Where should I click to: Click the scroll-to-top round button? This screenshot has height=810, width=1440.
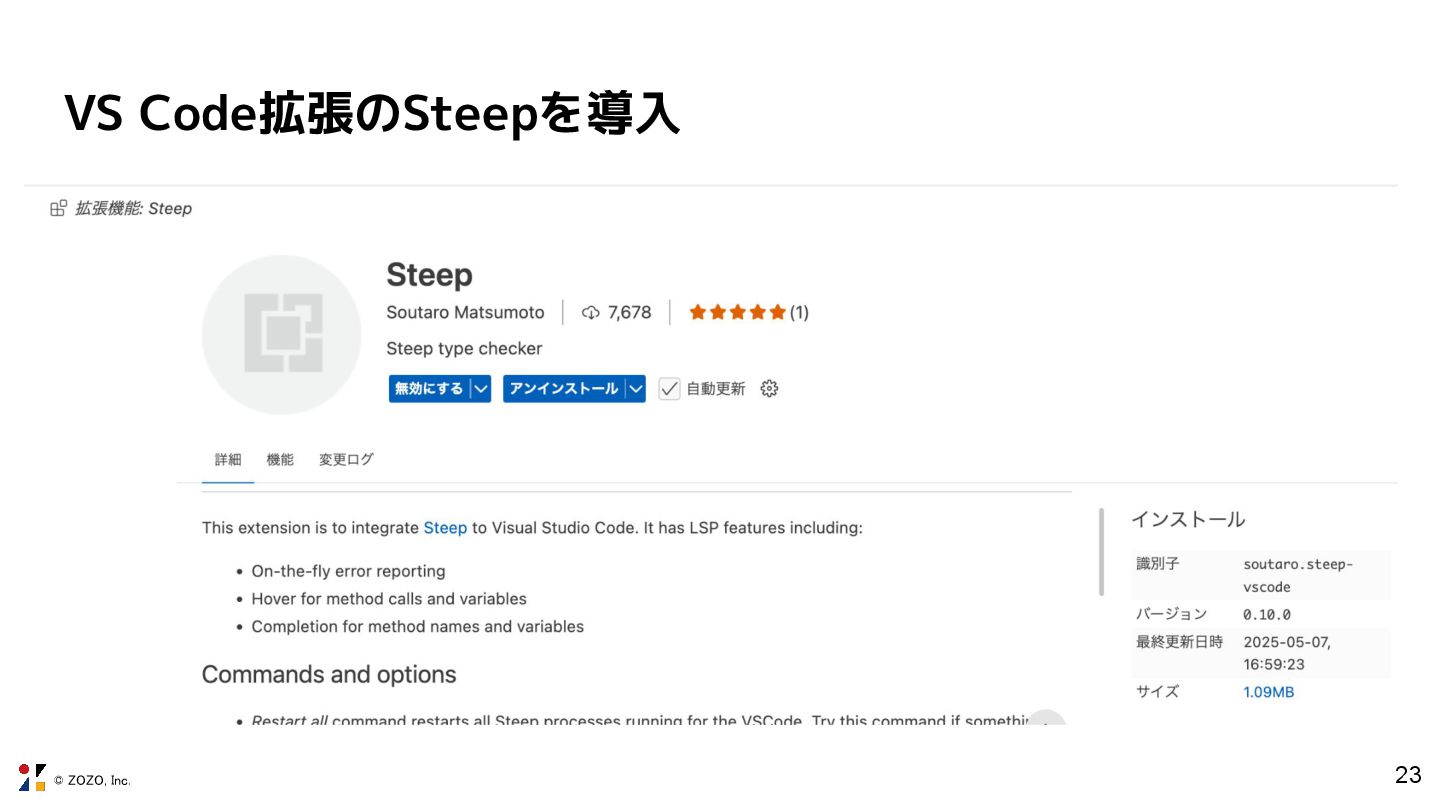(x=1046, y=720)
